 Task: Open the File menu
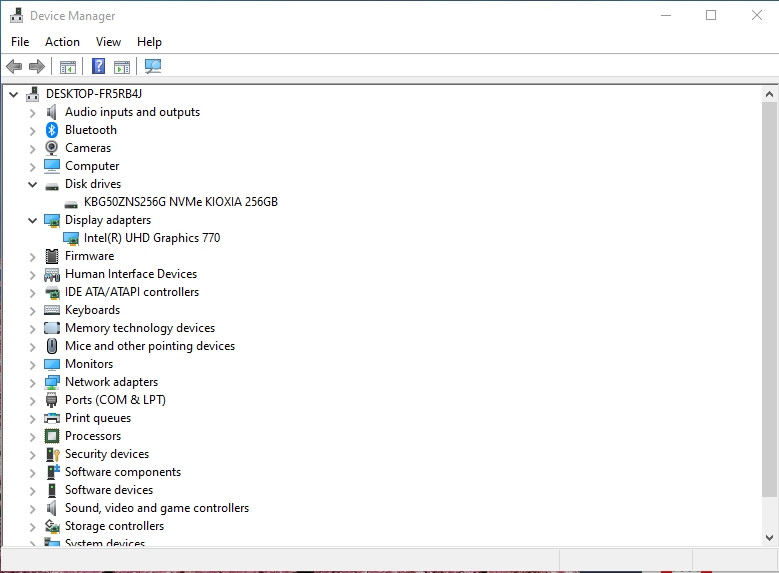tap(20, 42)
